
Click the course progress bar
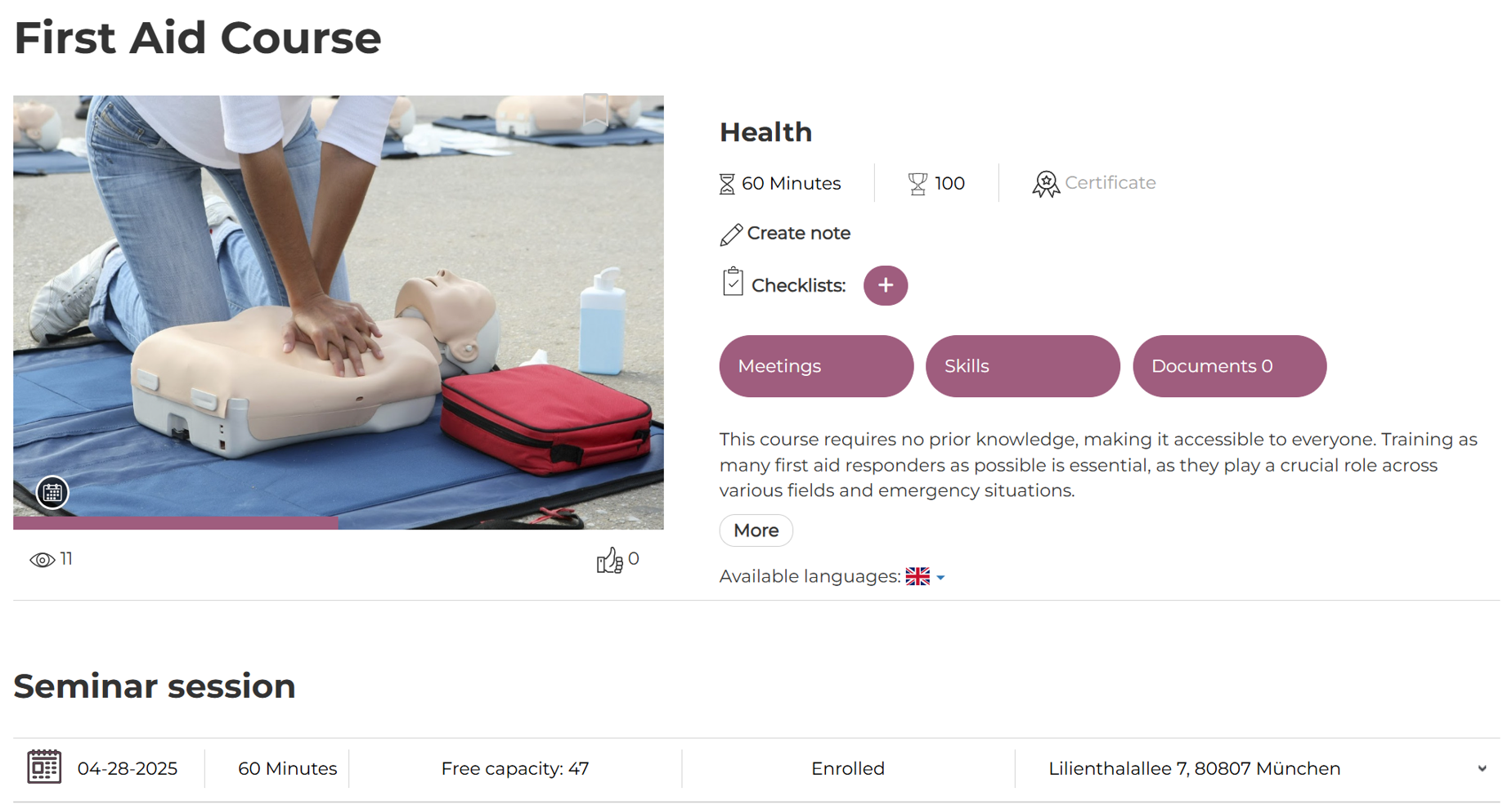pyautogui.click(x=339, y=523)
